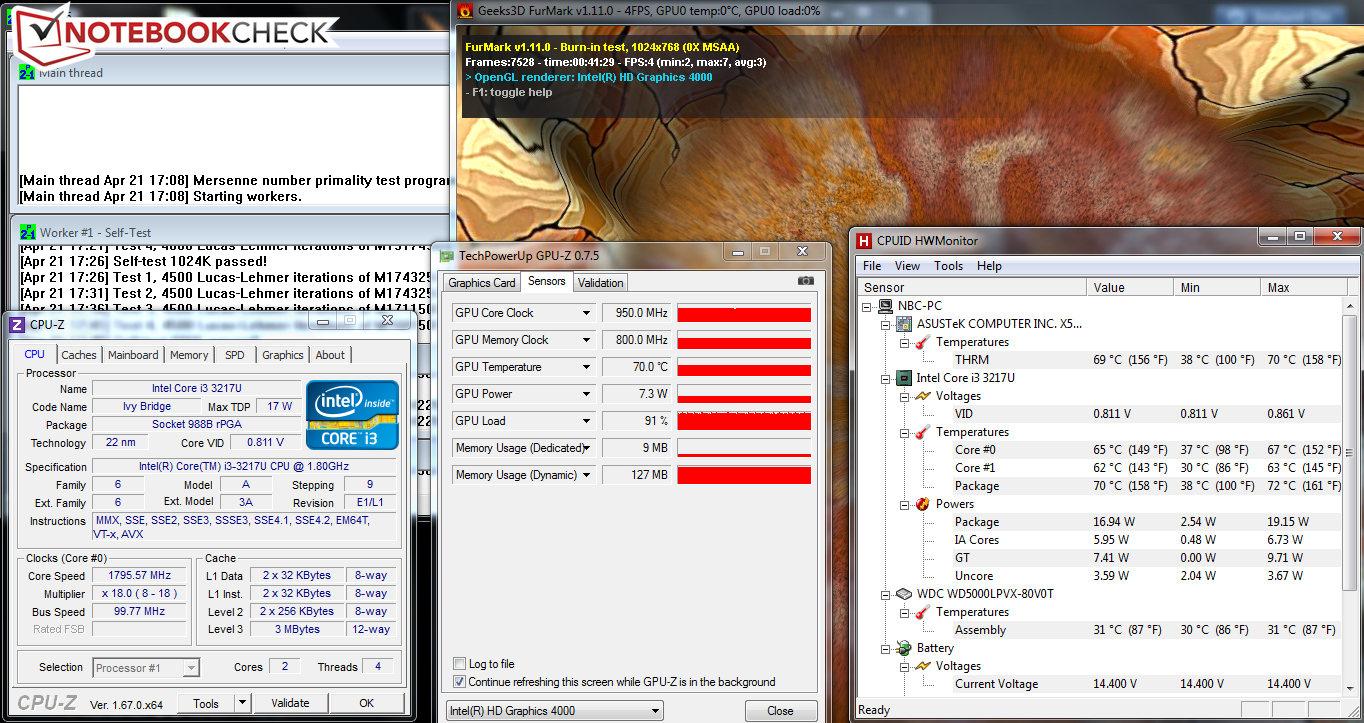Screen dimensions: 1364x723
Task: Click the GPU-Z screenshot camera icon
Action: pos(806,282)
